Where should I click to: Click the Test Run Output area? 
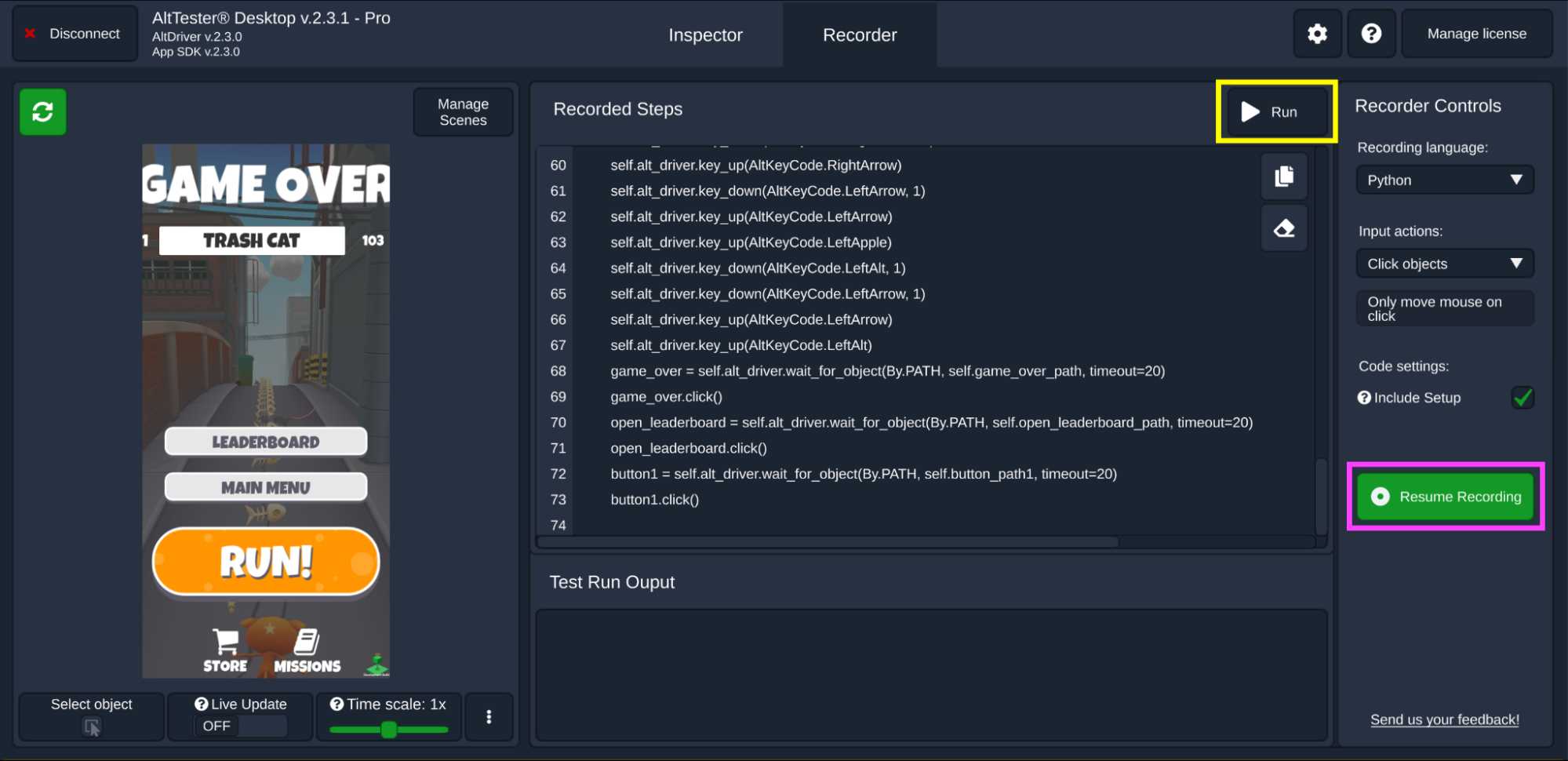tap(931, 675)
